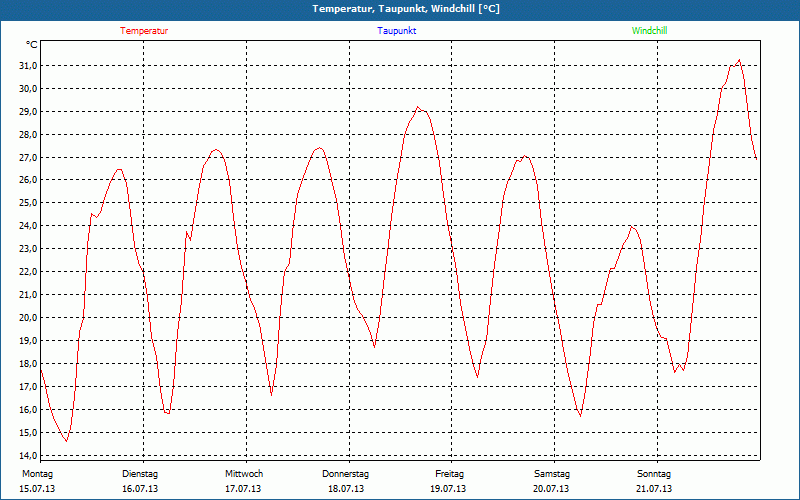800x500 pixels.
Task: Click the Sonntag day label
Action: [654, 474]
